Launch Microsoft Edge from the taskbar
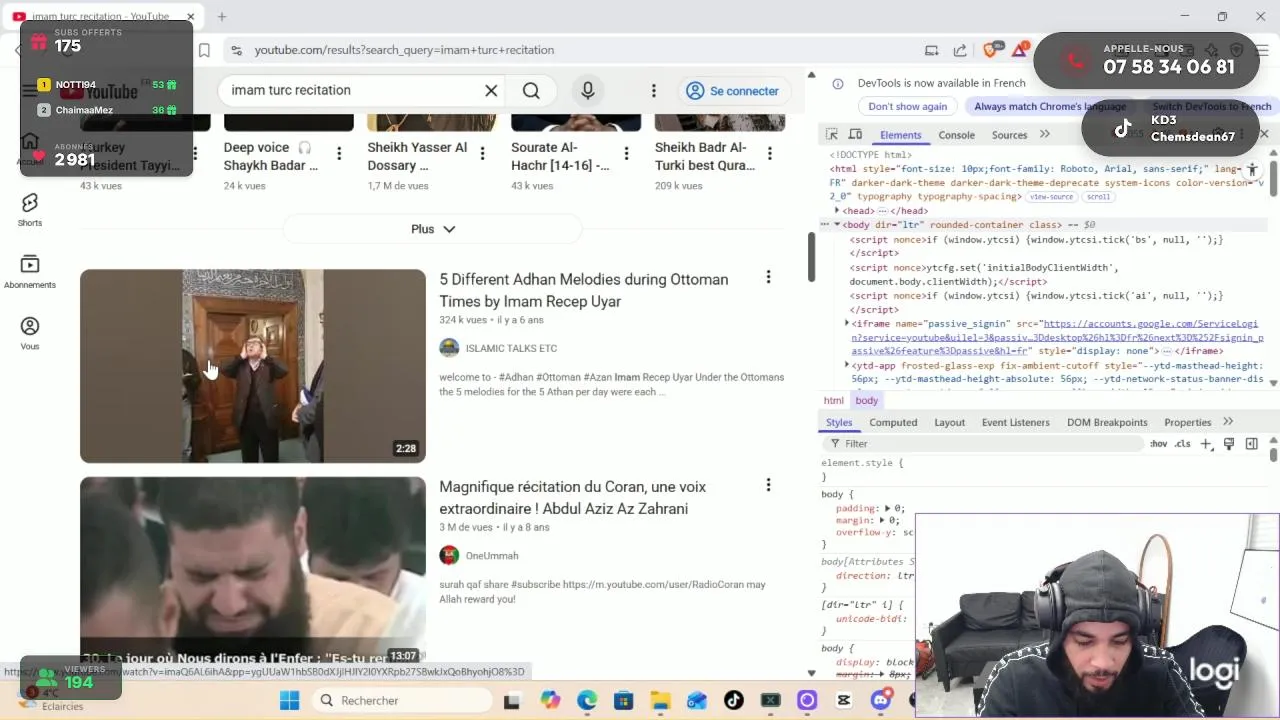Screen dimensions: 1280x720 tap(587, 701)
